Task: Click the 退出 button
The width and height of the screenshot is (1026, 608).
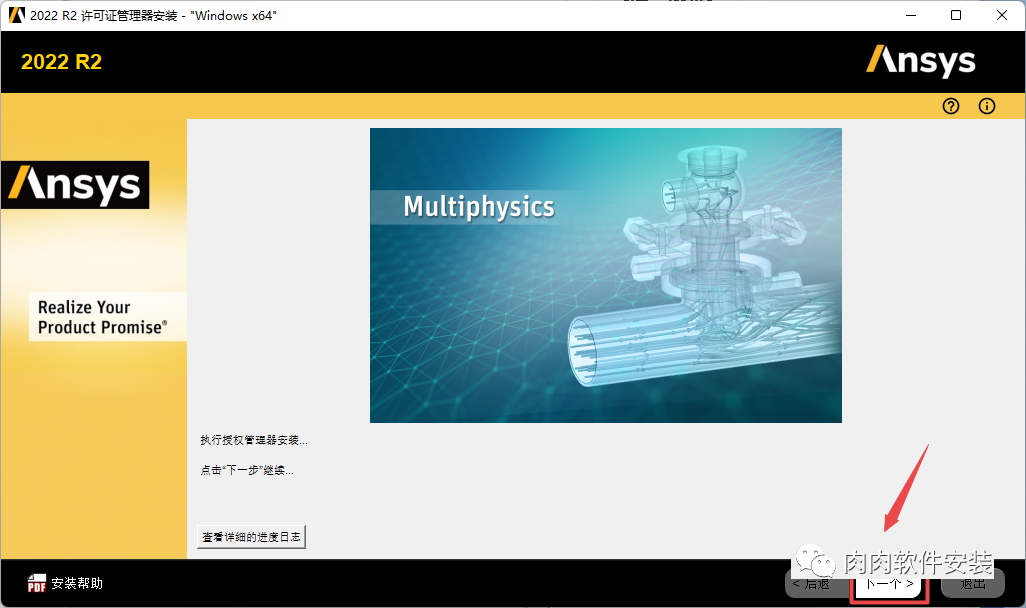Action: pos(972,584)
